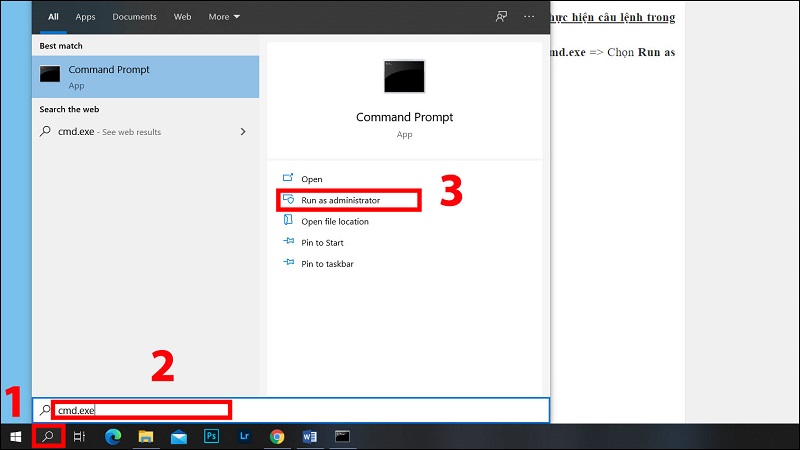Open Google Chrome from the taskbar
This screenshot has height=450, width=800.
tap(276, 437)
